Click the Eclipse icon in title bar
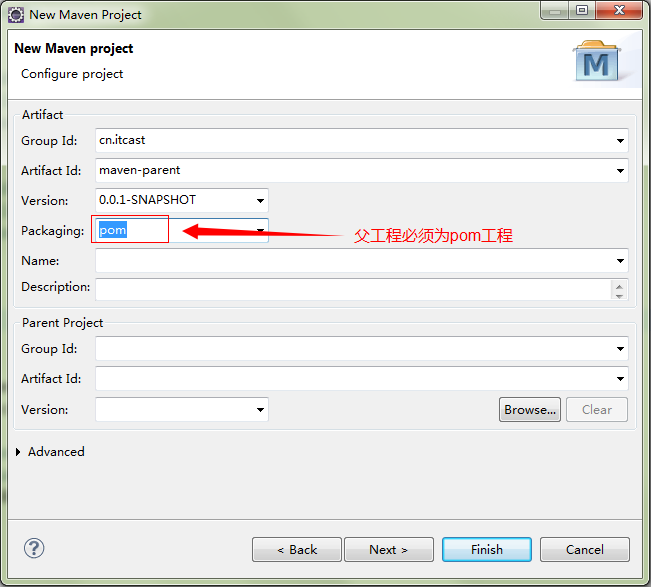The height and width of the screenshot is (587, 651). click(x=16, y=14)
